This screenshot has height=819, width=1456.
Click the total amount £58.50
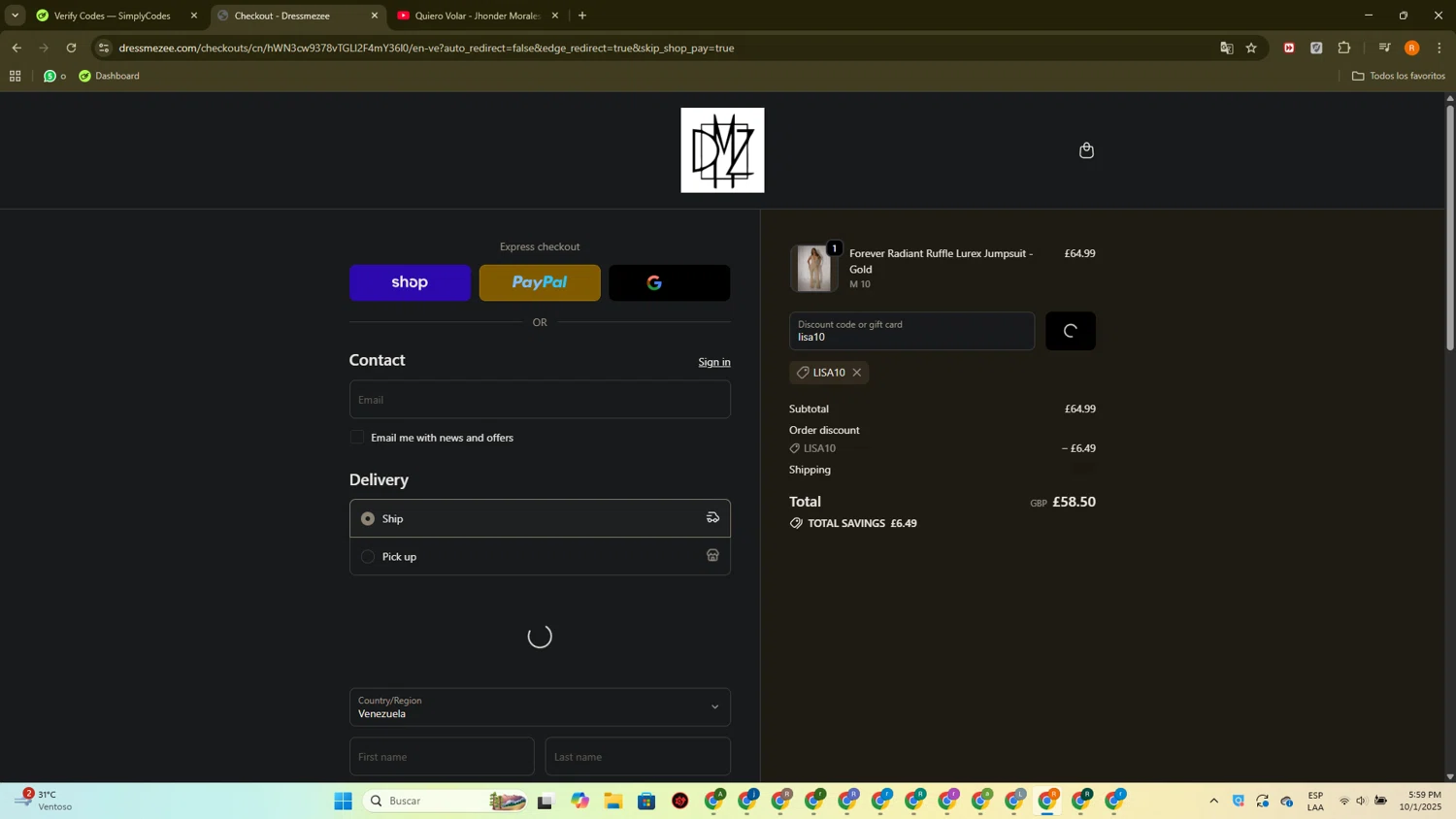click(x=1075, y=502)
